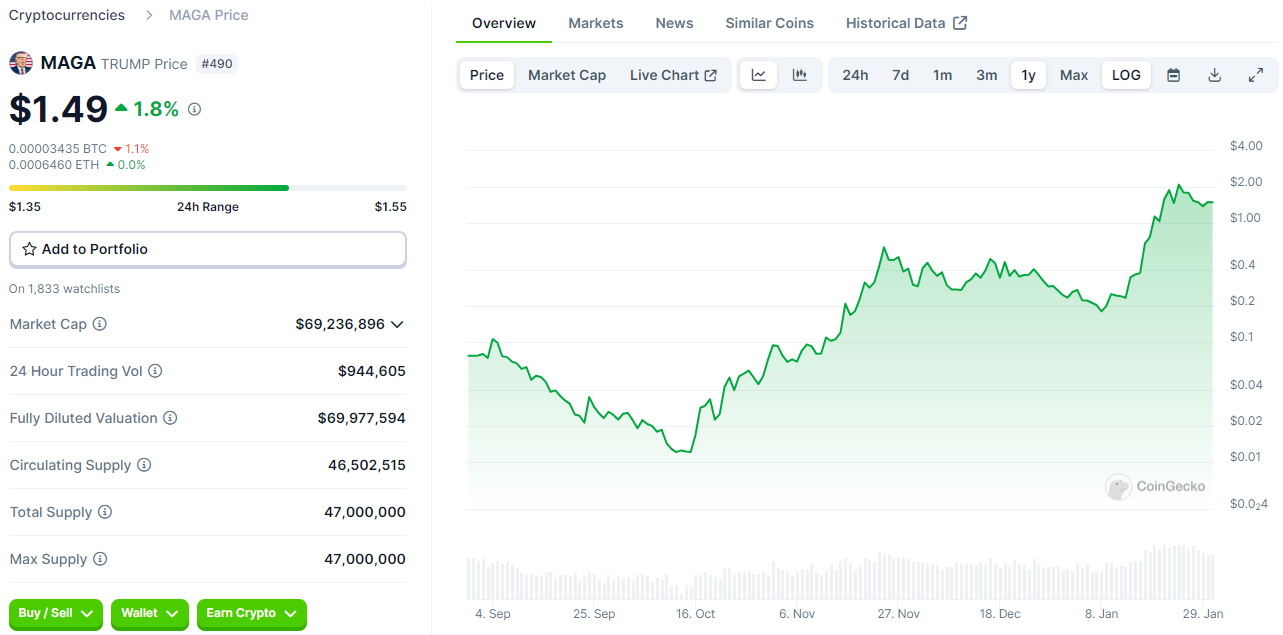
Task: Open the Similar Coins tab
Action: (x=769, y=23)
